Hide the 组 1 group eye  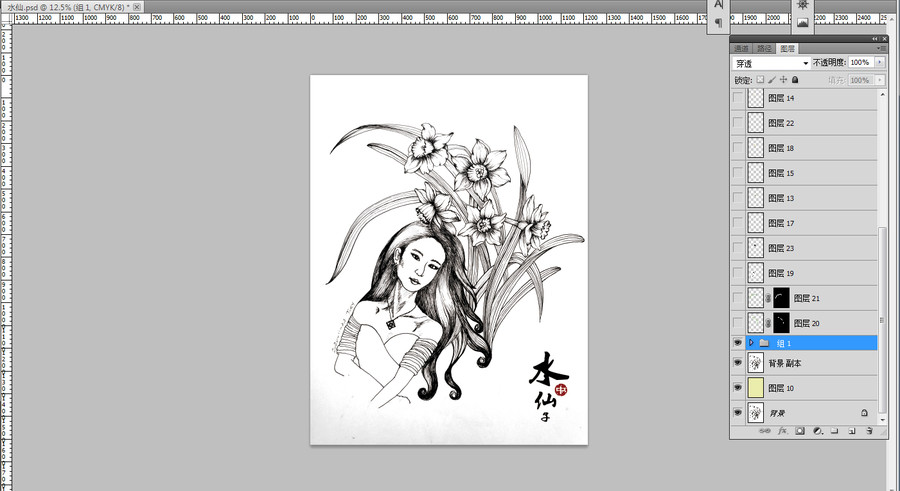point(738,343)
